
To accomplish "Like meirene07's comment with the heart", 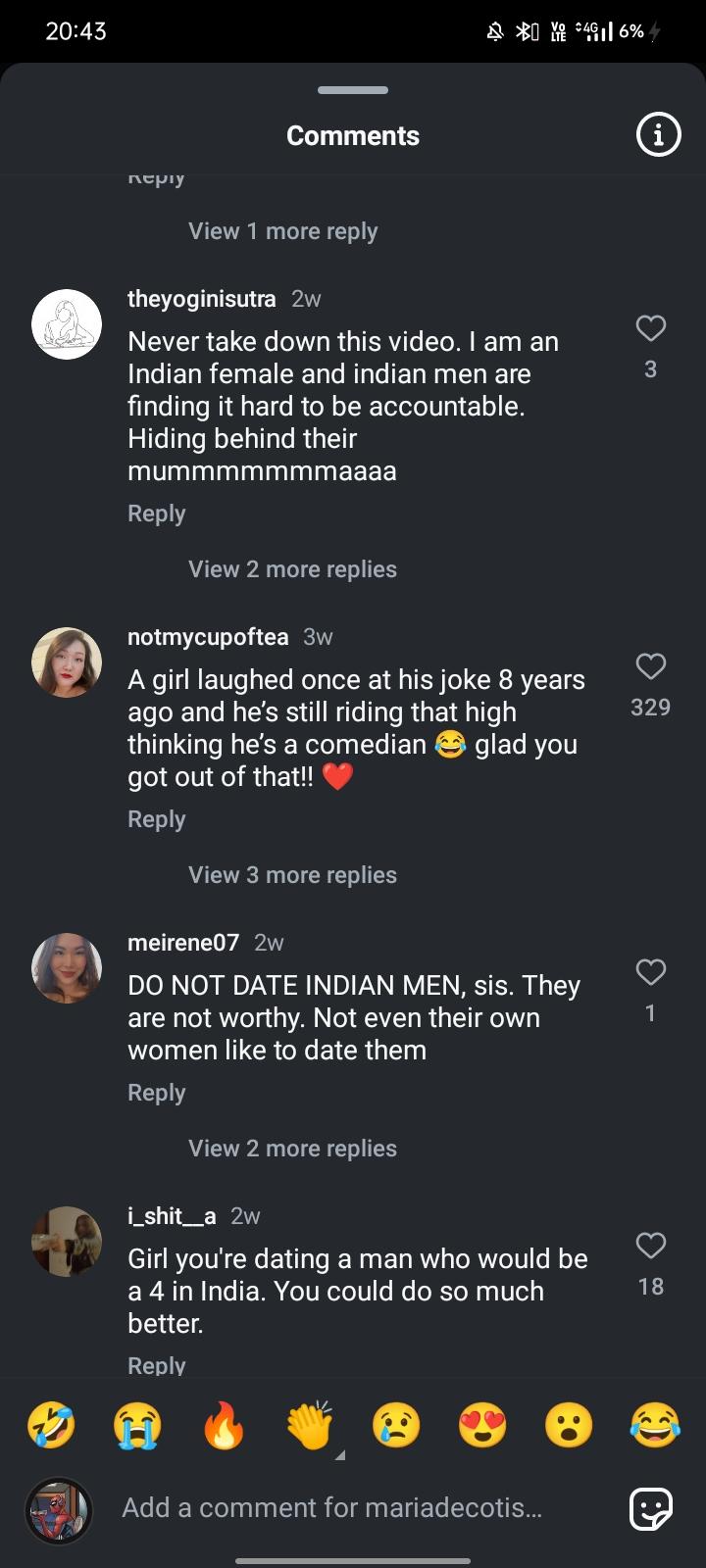I will (x=650, y=972).
